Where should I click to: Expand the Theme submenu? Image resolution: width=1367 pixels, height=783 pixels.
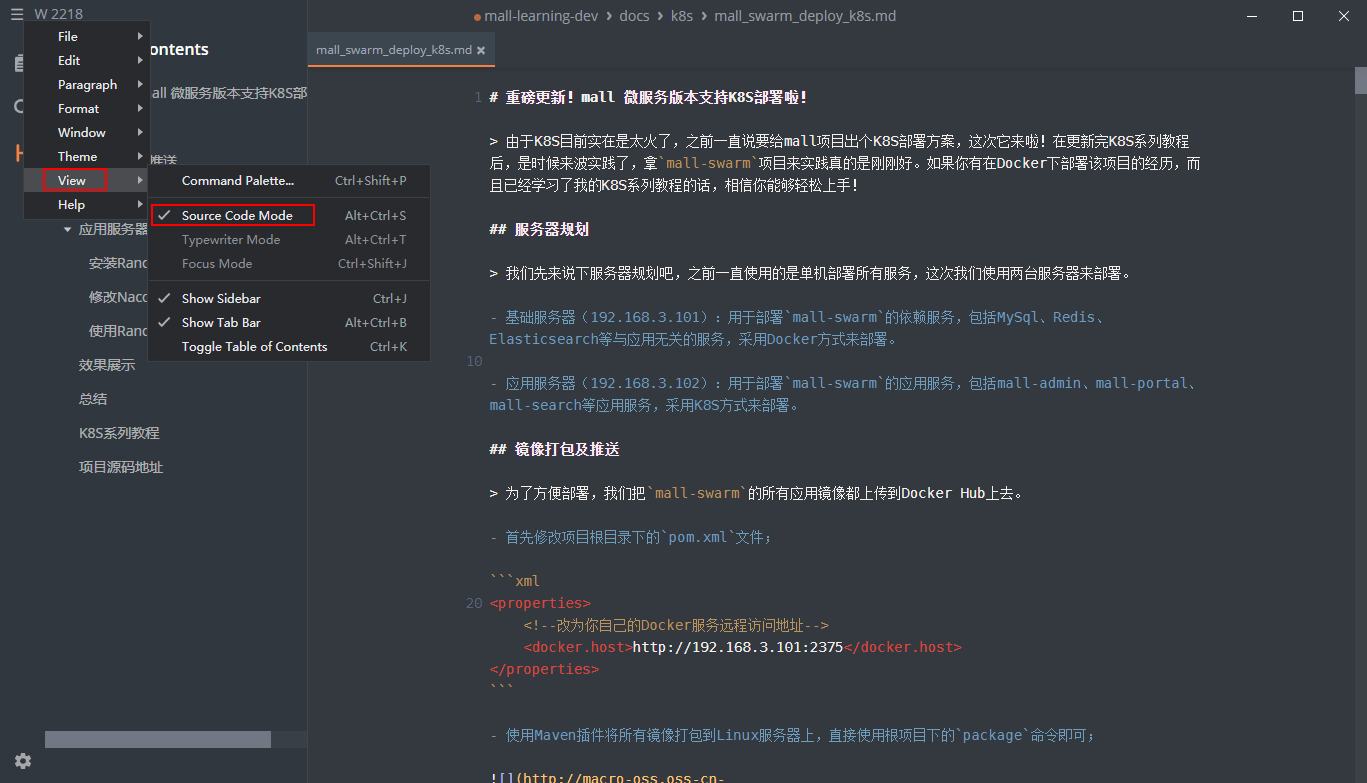click(x=75, y=156)
